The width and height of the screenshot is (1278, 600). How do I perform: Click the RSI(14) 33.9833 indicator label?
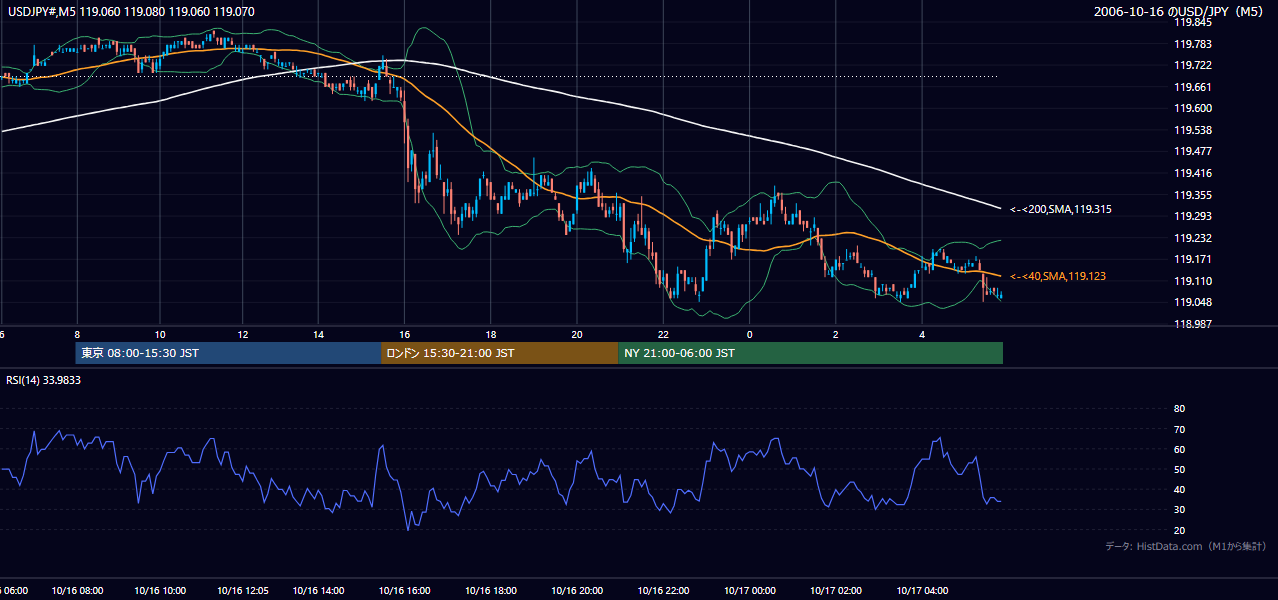click(x=44, y=380)
